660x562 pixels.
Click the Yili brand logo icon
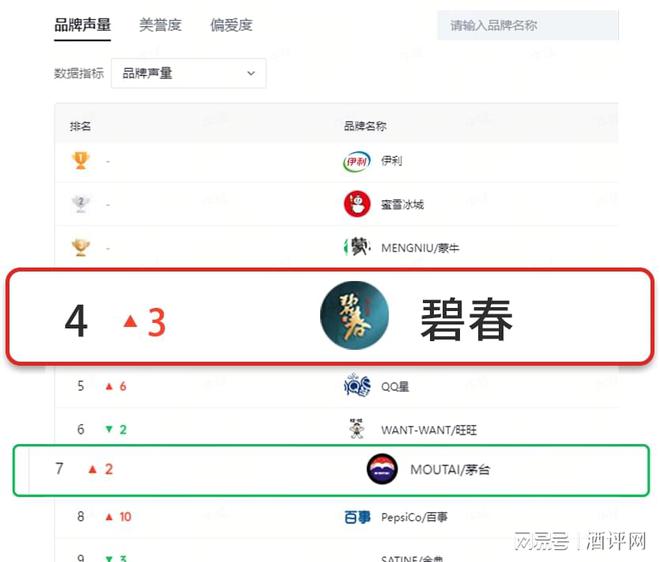click(357, 161)
